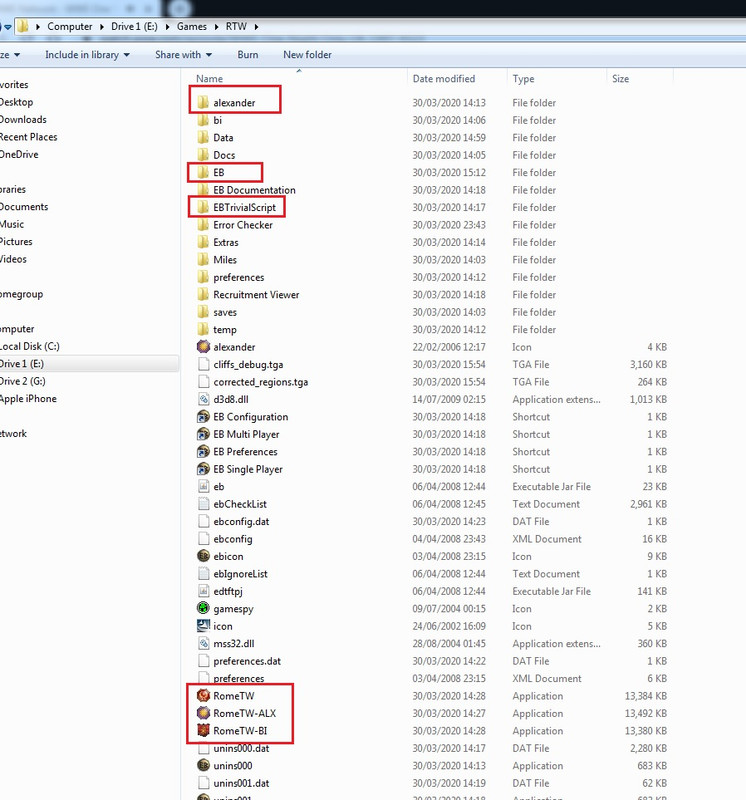Click the alexander application icon file

pyautogui.click(x=203, y=347)
